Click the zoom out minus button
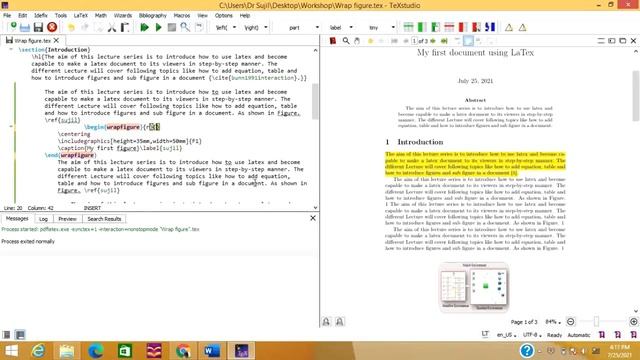The width and height of the screenshot is (640, 360). point(571,322)
